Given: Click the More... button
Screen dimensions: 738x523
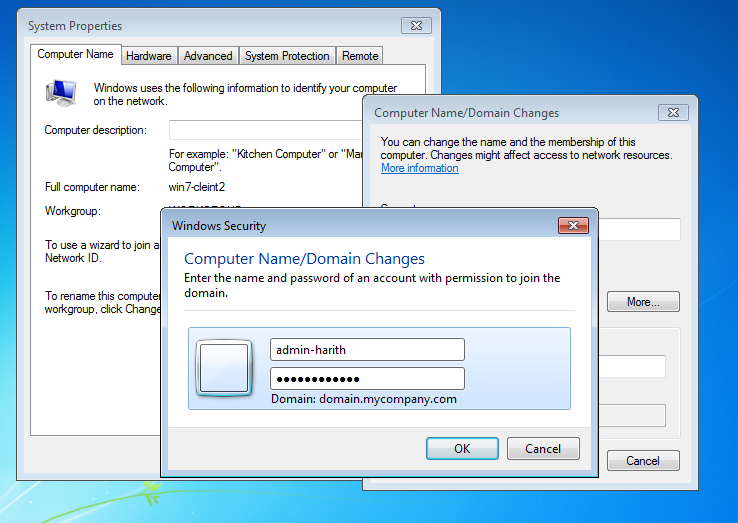Looking at the screenshot, I should 643,302.
